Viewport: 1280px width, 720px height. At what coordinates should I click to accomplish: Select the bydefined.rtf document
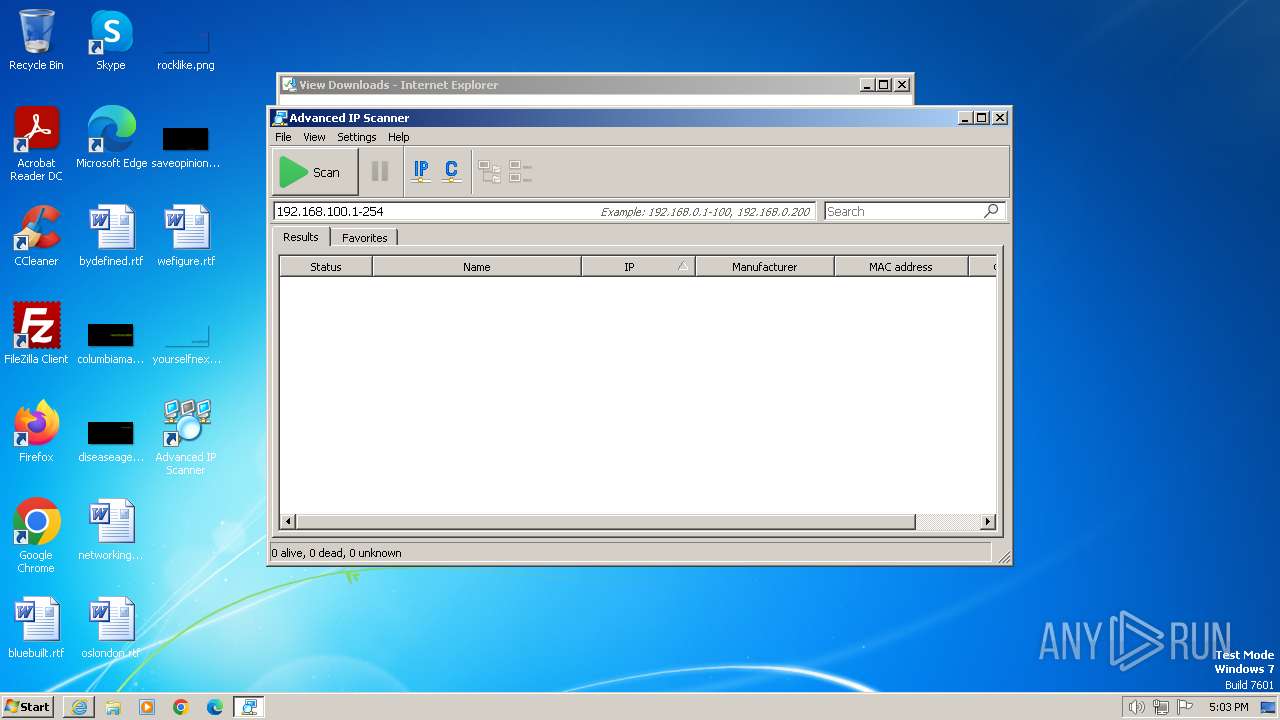(x=111, y=236)
